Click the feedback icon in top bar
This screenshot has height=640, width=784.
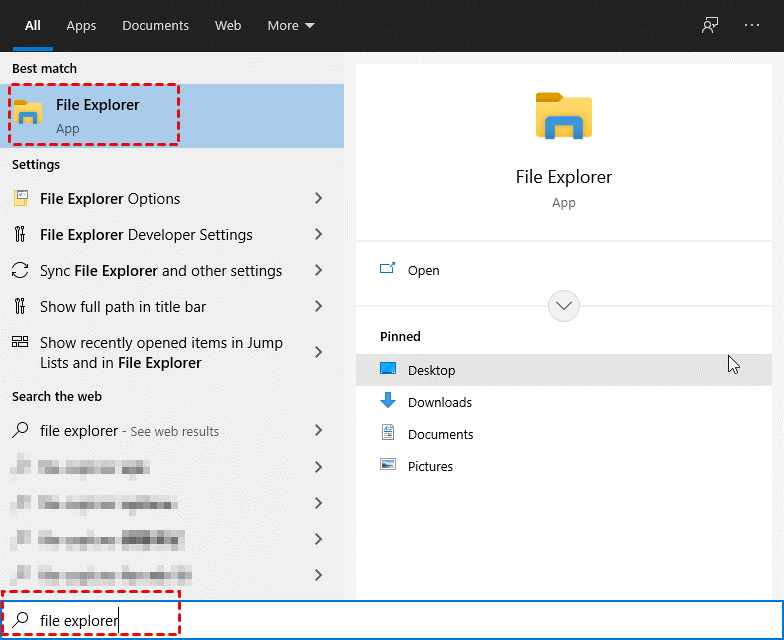click(x=710, y=25)
